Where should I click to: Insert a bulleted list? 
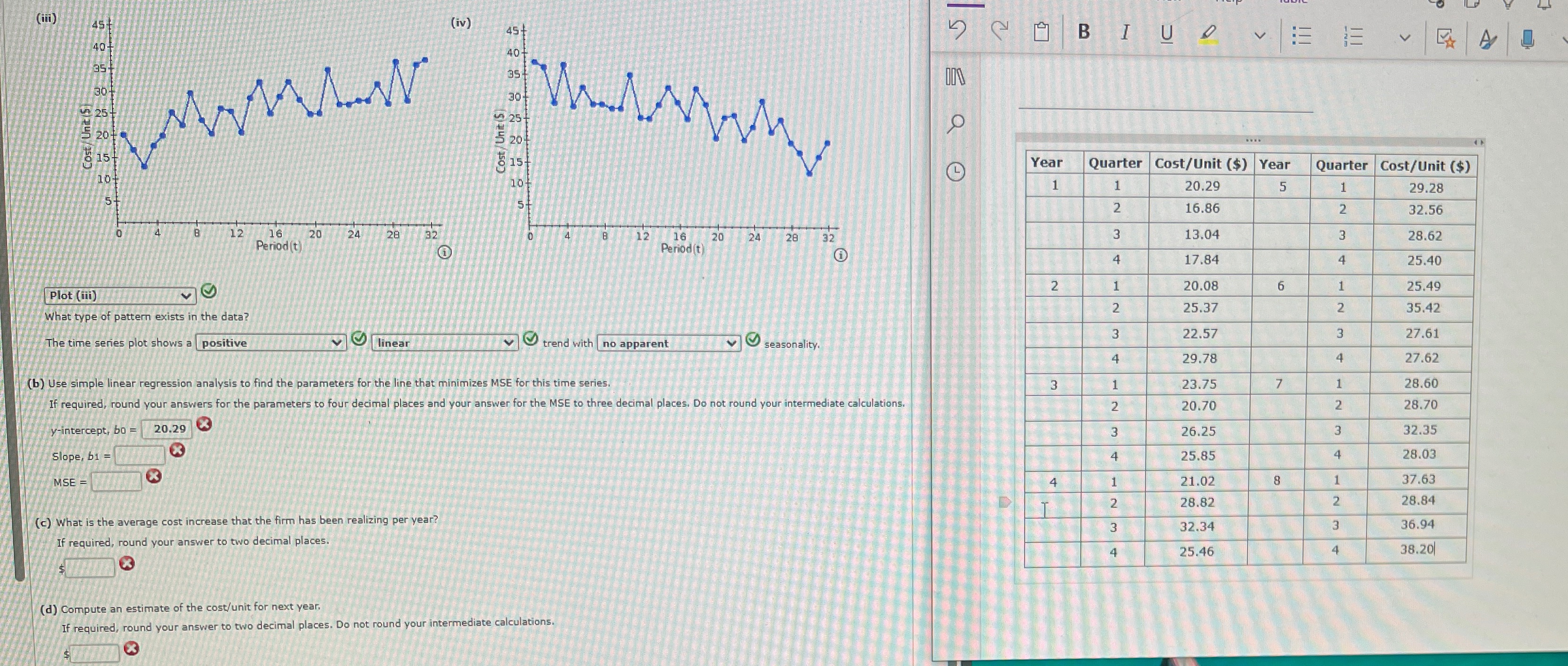click(x=1301, y=36)
